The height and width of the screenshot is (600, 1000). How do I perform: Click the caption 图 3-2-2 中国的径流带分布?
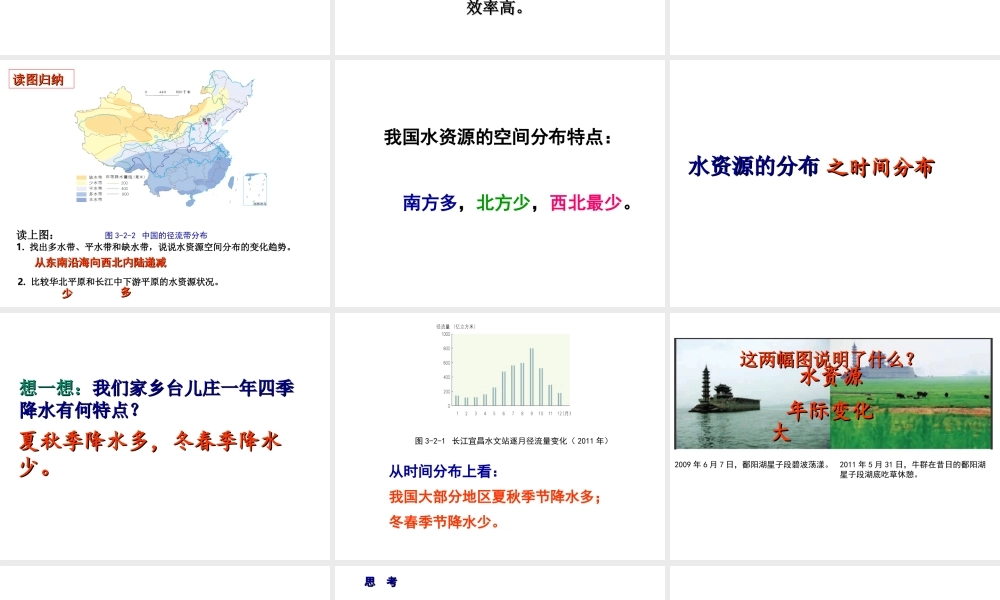156,235
